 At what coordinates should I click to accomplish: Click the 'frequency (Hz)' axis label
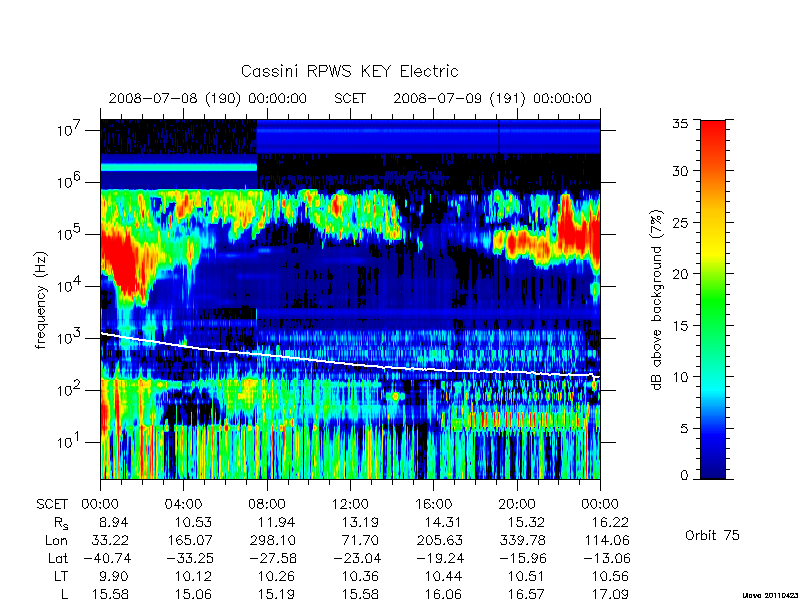click(x=41, y=300)
